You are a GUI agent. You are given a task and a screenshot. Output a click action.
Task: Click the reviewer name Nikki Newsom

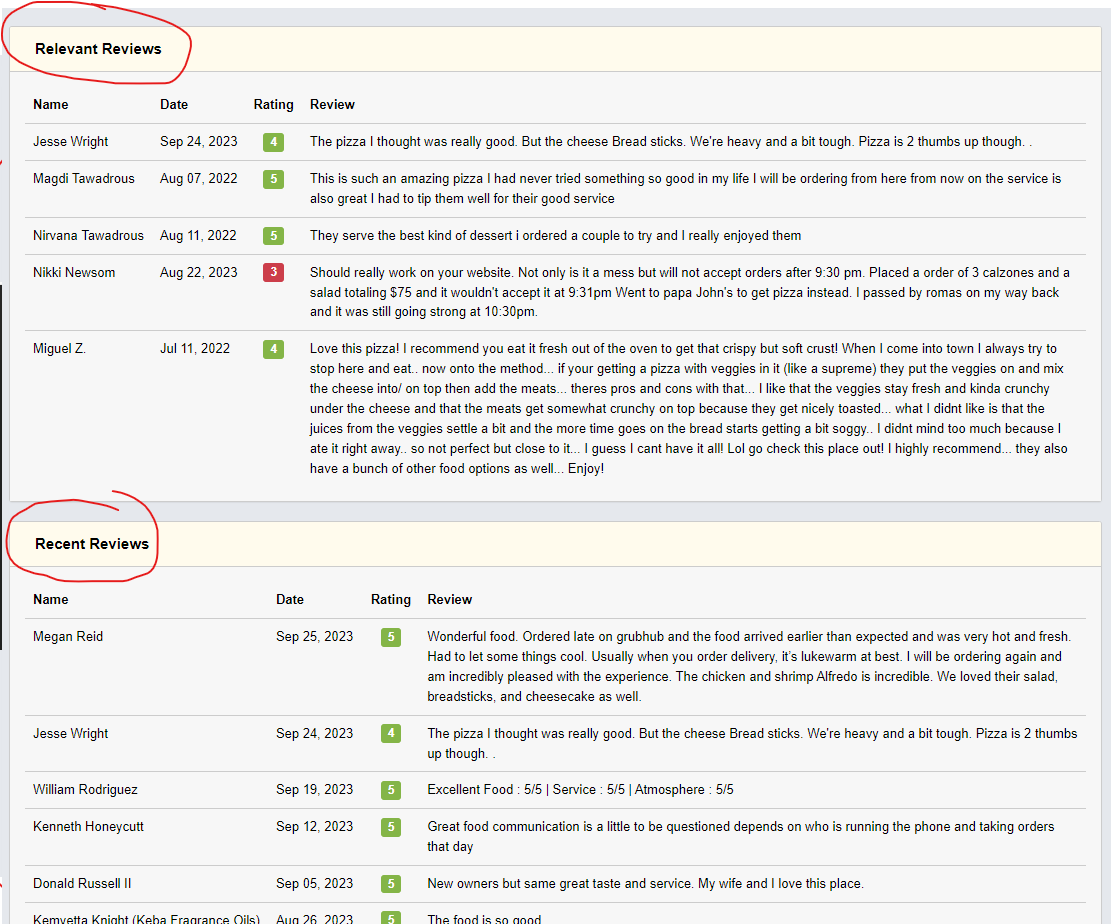(x=74, y=273)
